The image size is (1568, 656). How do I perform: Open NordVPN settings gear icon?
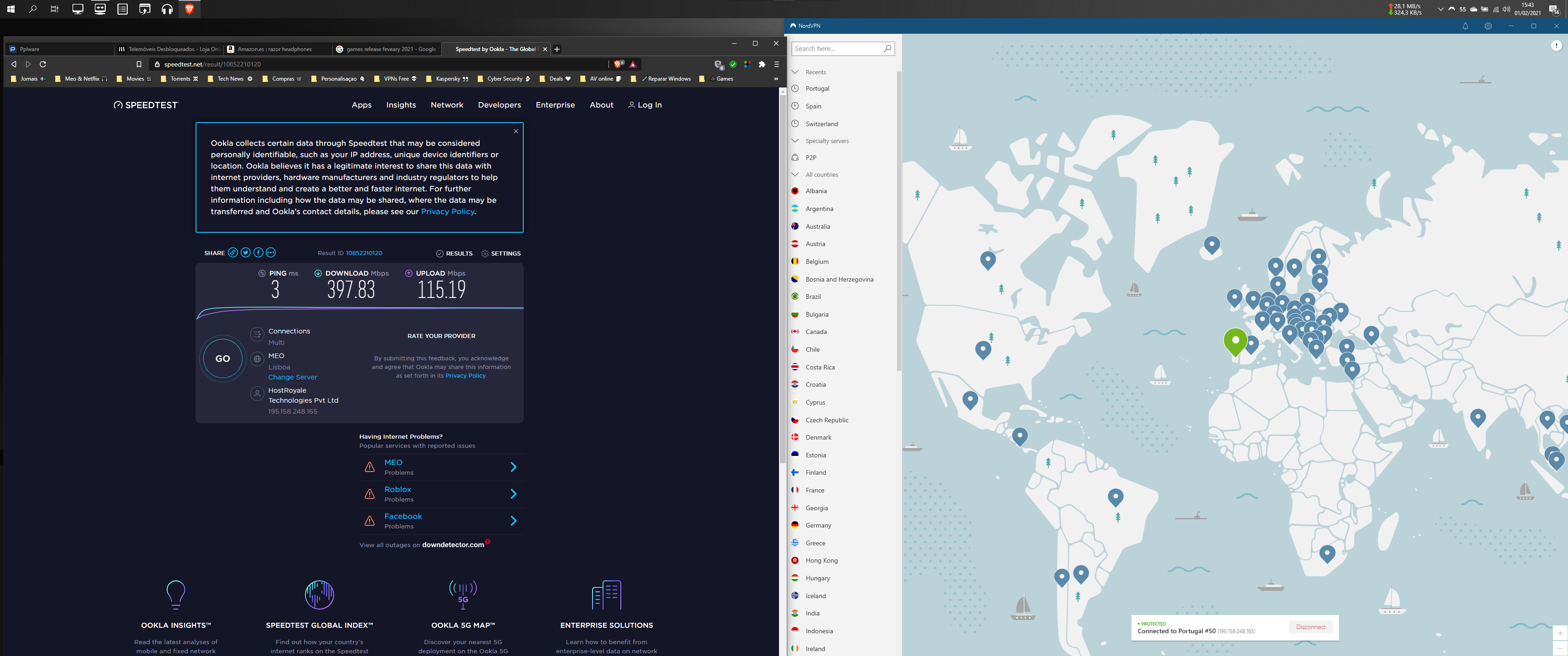[x=1488, y=26]
